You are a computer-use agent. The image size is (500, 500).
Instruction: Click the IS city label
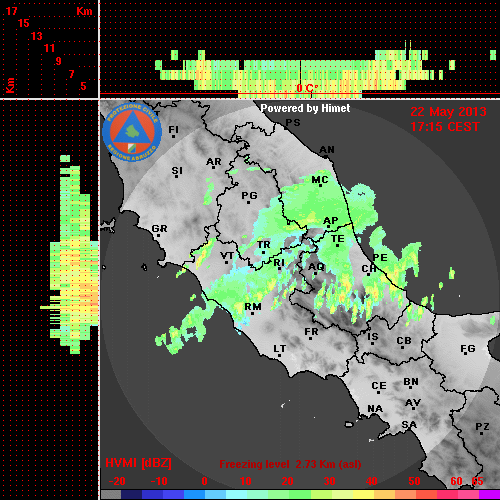pyautogui.click(x=373, y=337)
